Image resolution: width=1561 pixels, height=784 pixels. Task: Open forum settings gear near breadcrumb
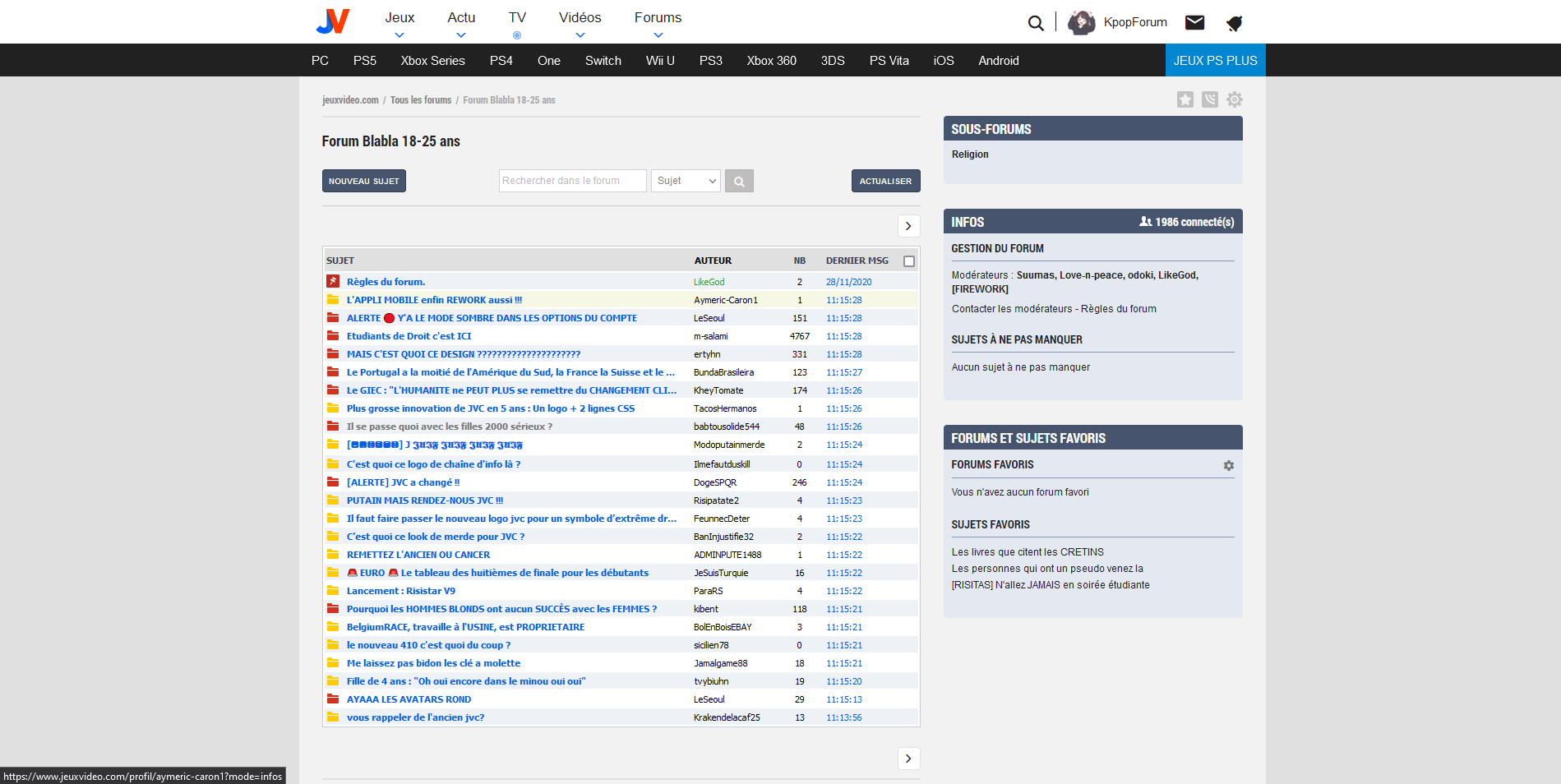point(1235,99)
